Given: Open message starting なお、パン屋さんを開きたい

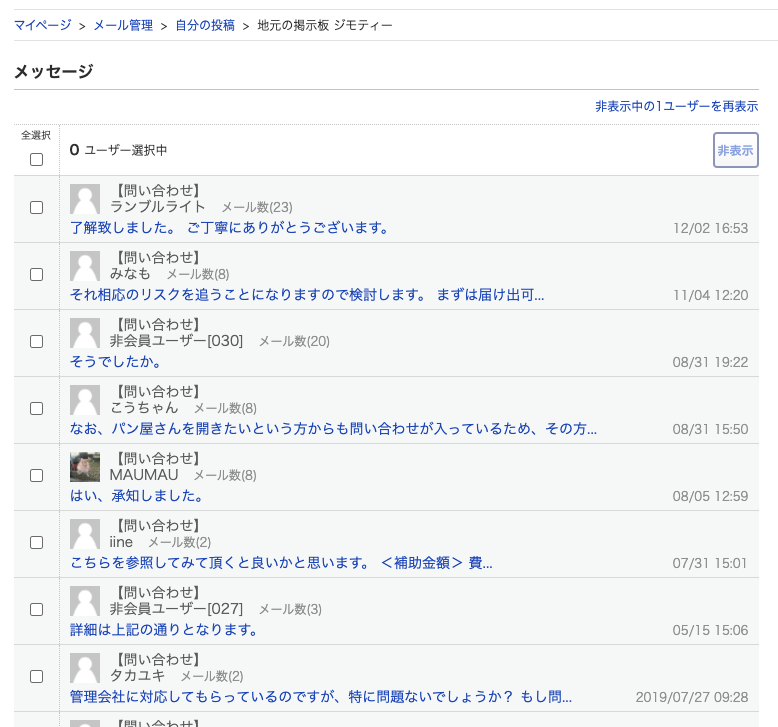Looking at the screenshot, I should tap(333, 429).
